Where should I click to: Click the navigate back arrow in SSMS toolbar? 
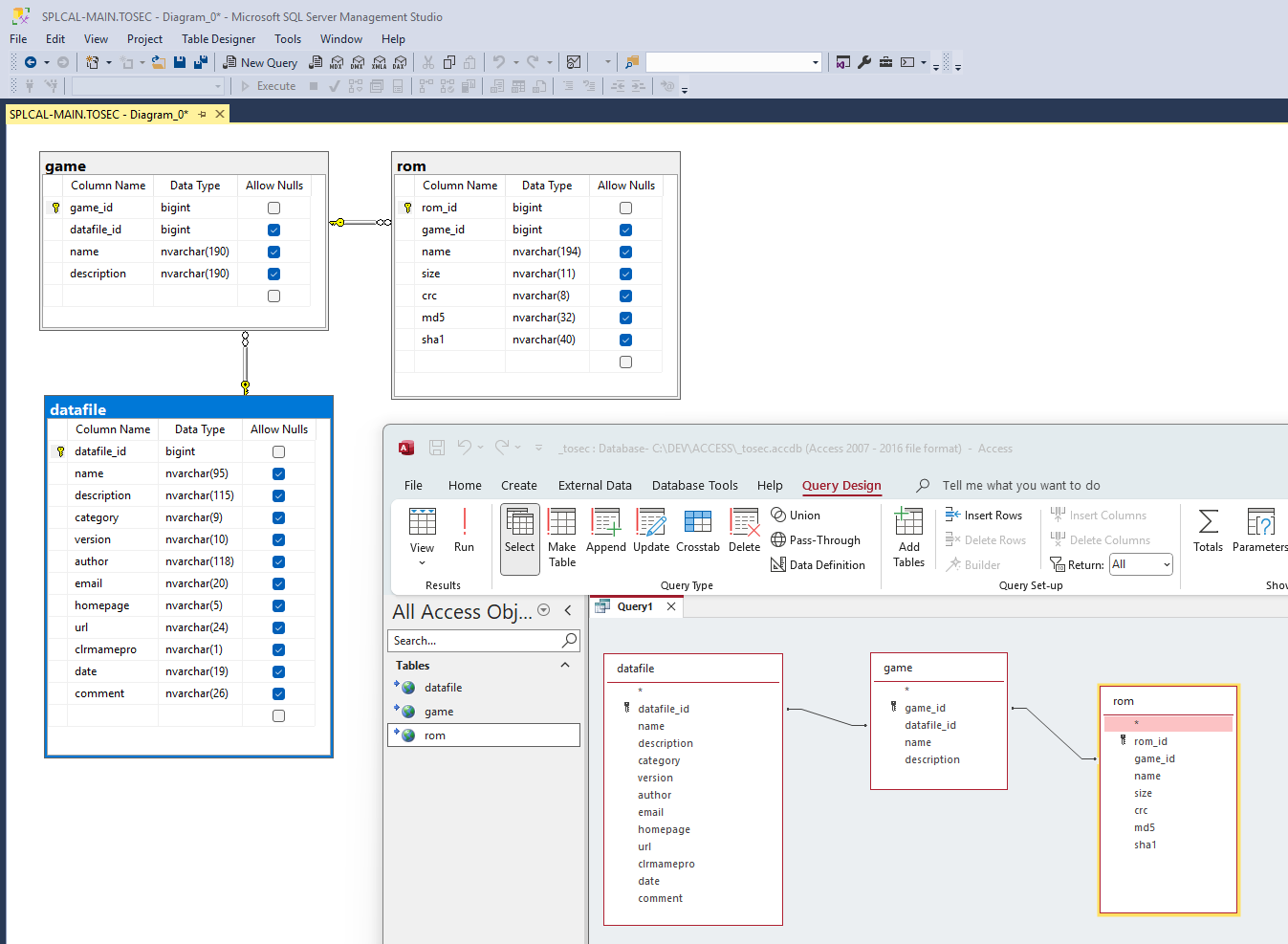[x=31, y=62]
